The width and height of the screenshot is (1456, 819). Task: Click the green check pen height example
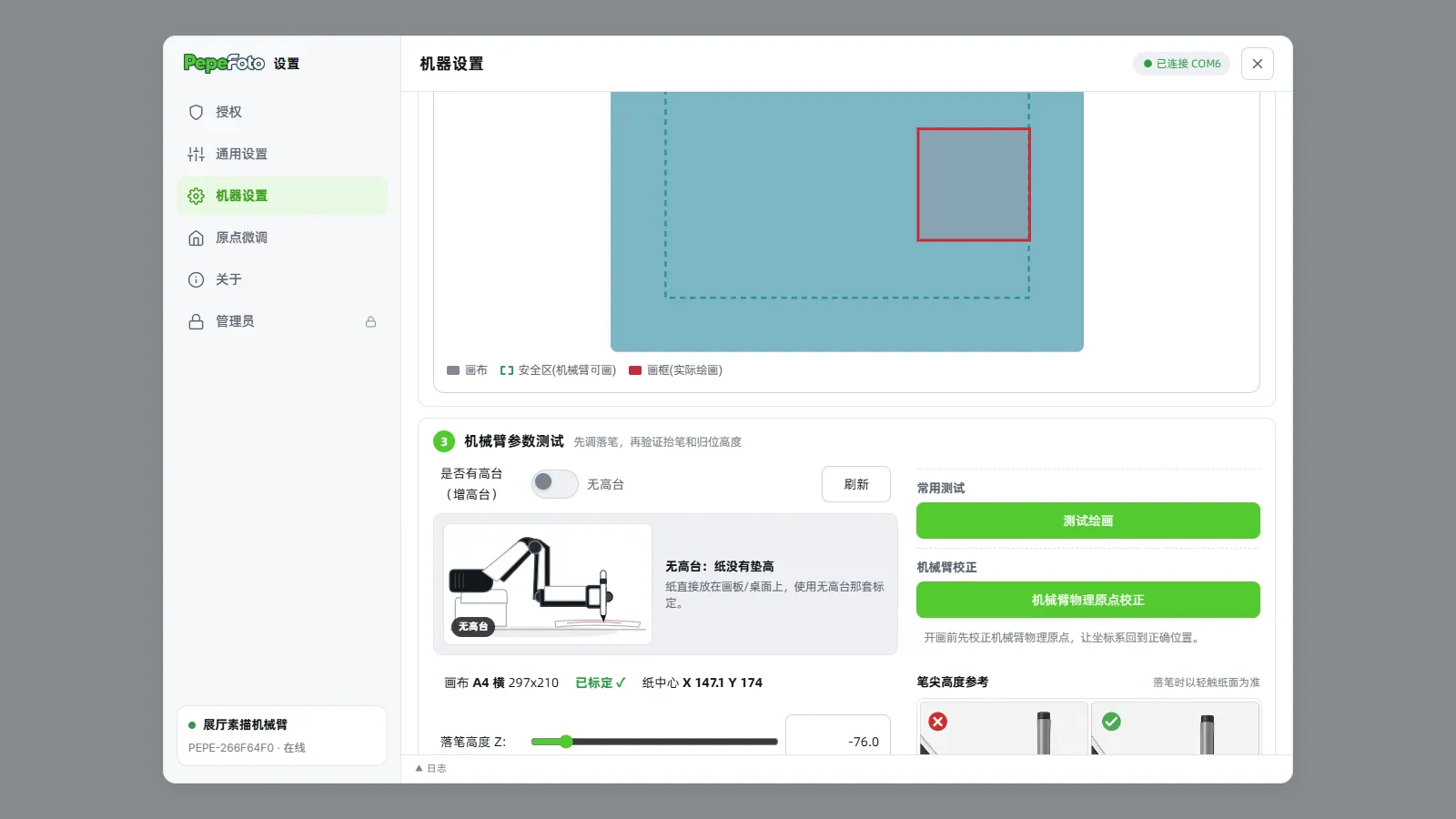click(x=1175, y=728)
